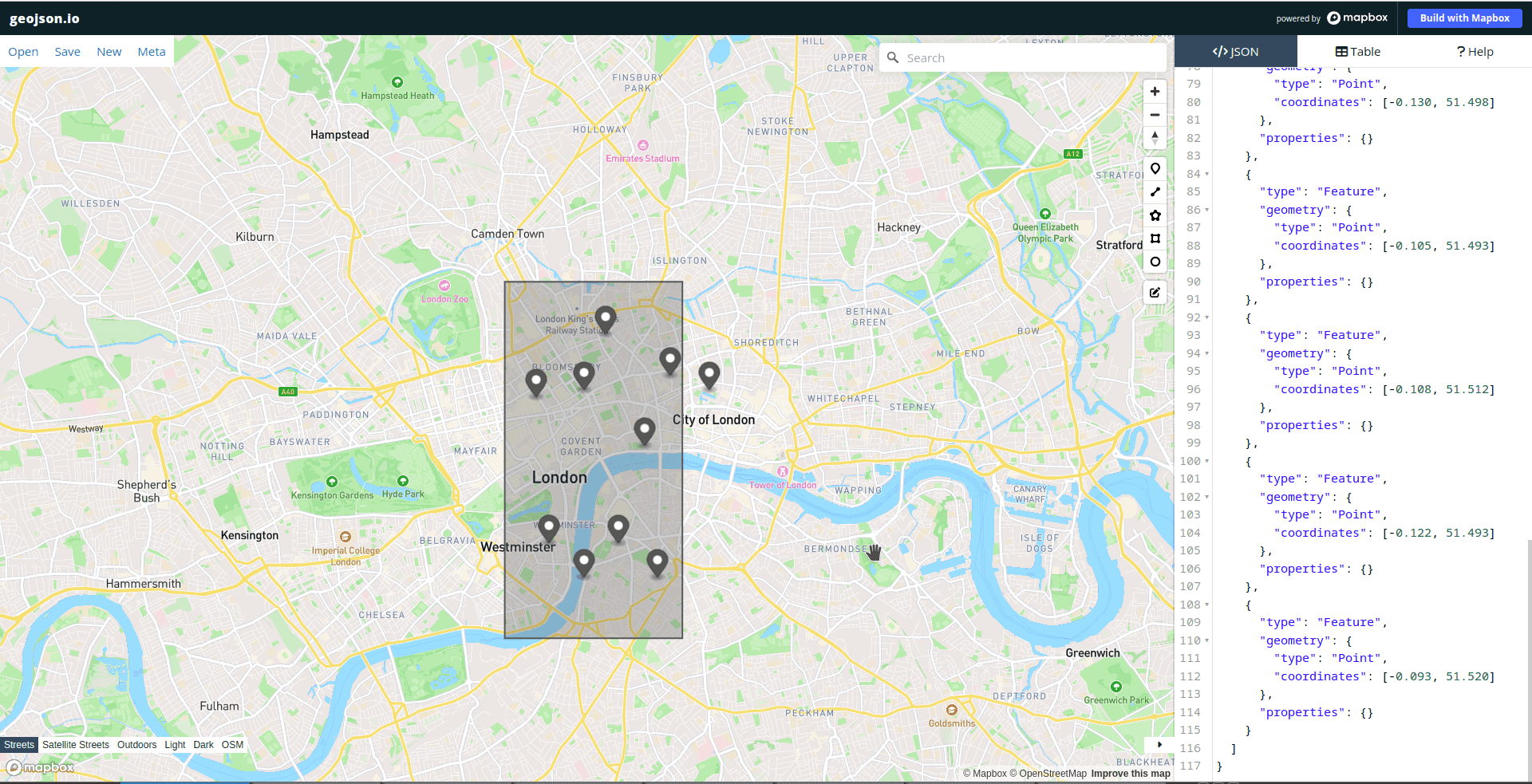Click the JSON editor vertical scrollbar
Viewport: 1532px width, 784px height.
coord(1529,662)
